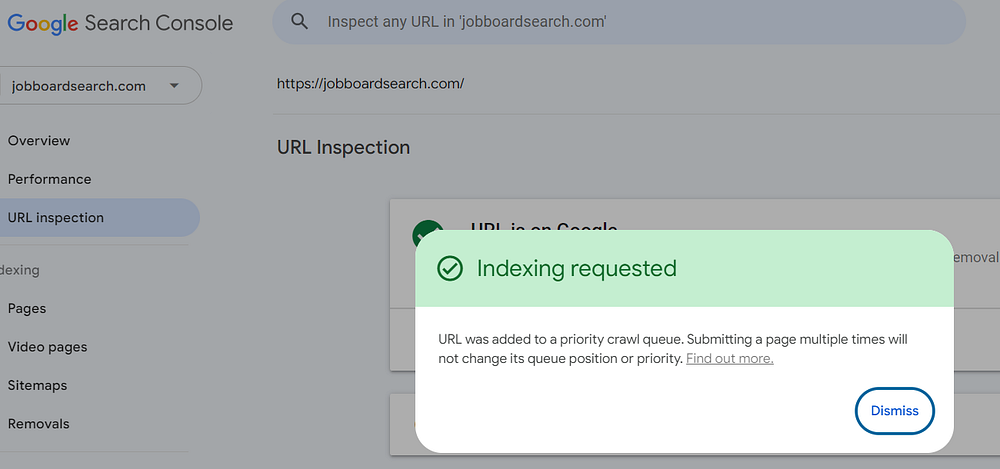Dismiss the Indexing requested dialog

tap(894, 411)
